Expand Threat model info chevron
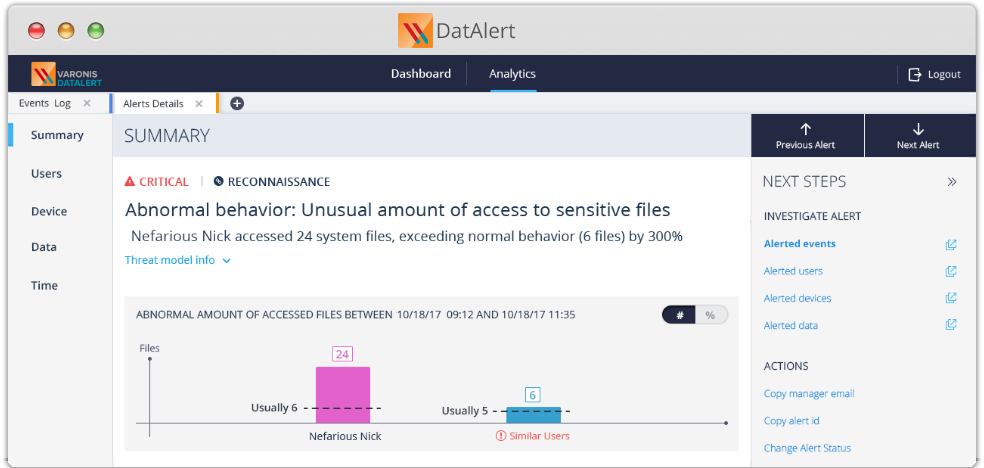This screenshot has width=984, height=468. pyautogui.click(x=227, y=261)
